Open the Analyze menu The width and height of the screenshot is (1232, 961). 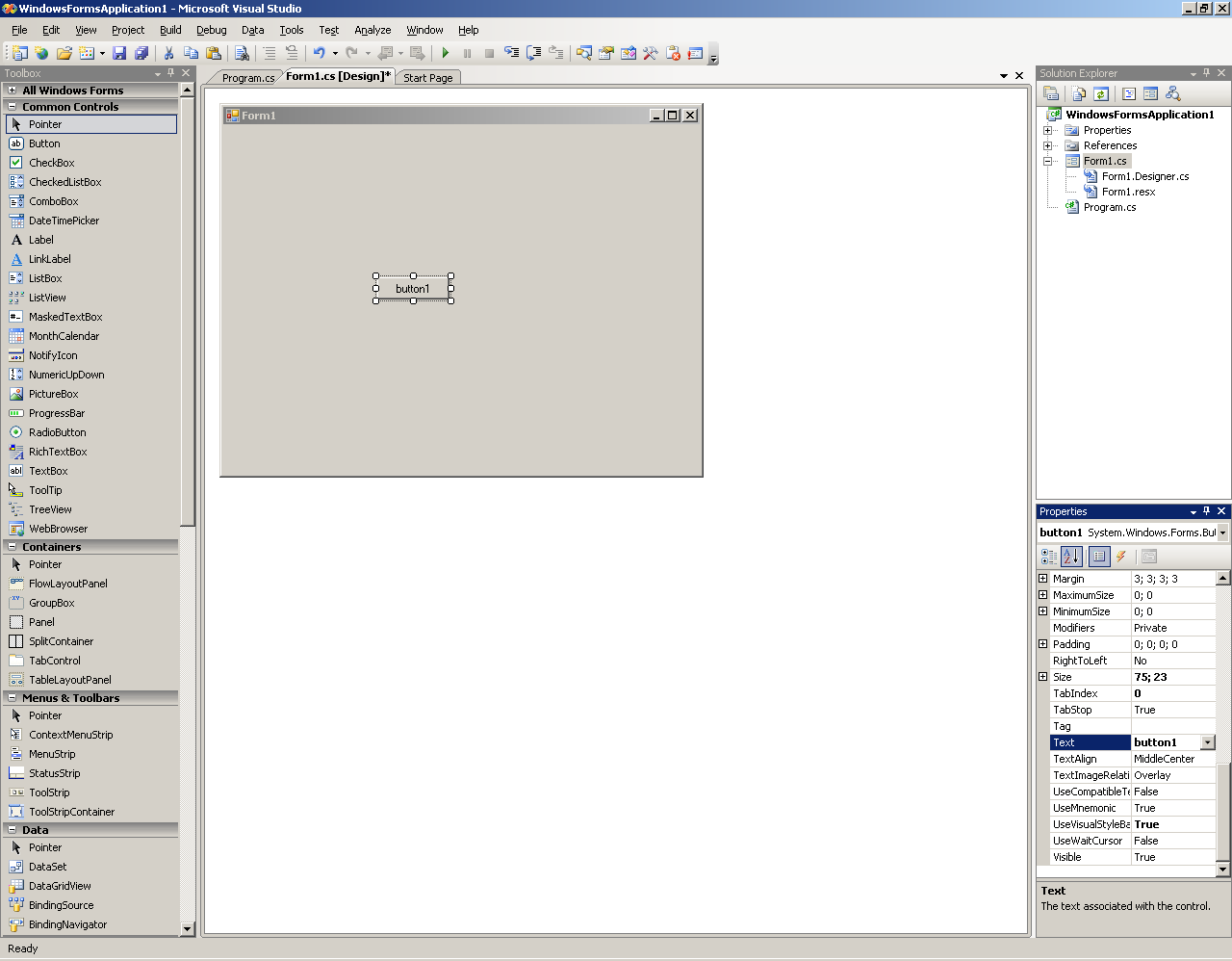click(x=372, y=30)
